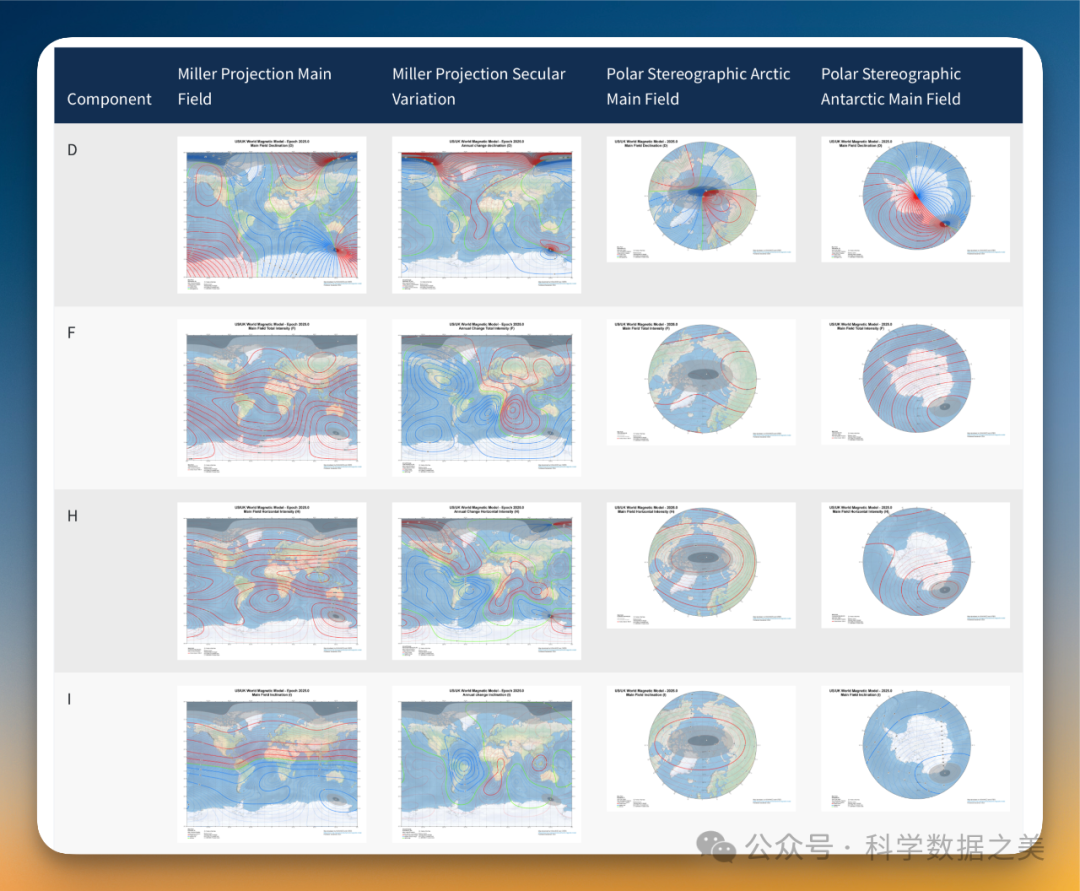The height and width of the screenshot is (891, 1080).
Task: Open the I Miller Secular Variation map thumbnail
Action: tap(486, 763)
